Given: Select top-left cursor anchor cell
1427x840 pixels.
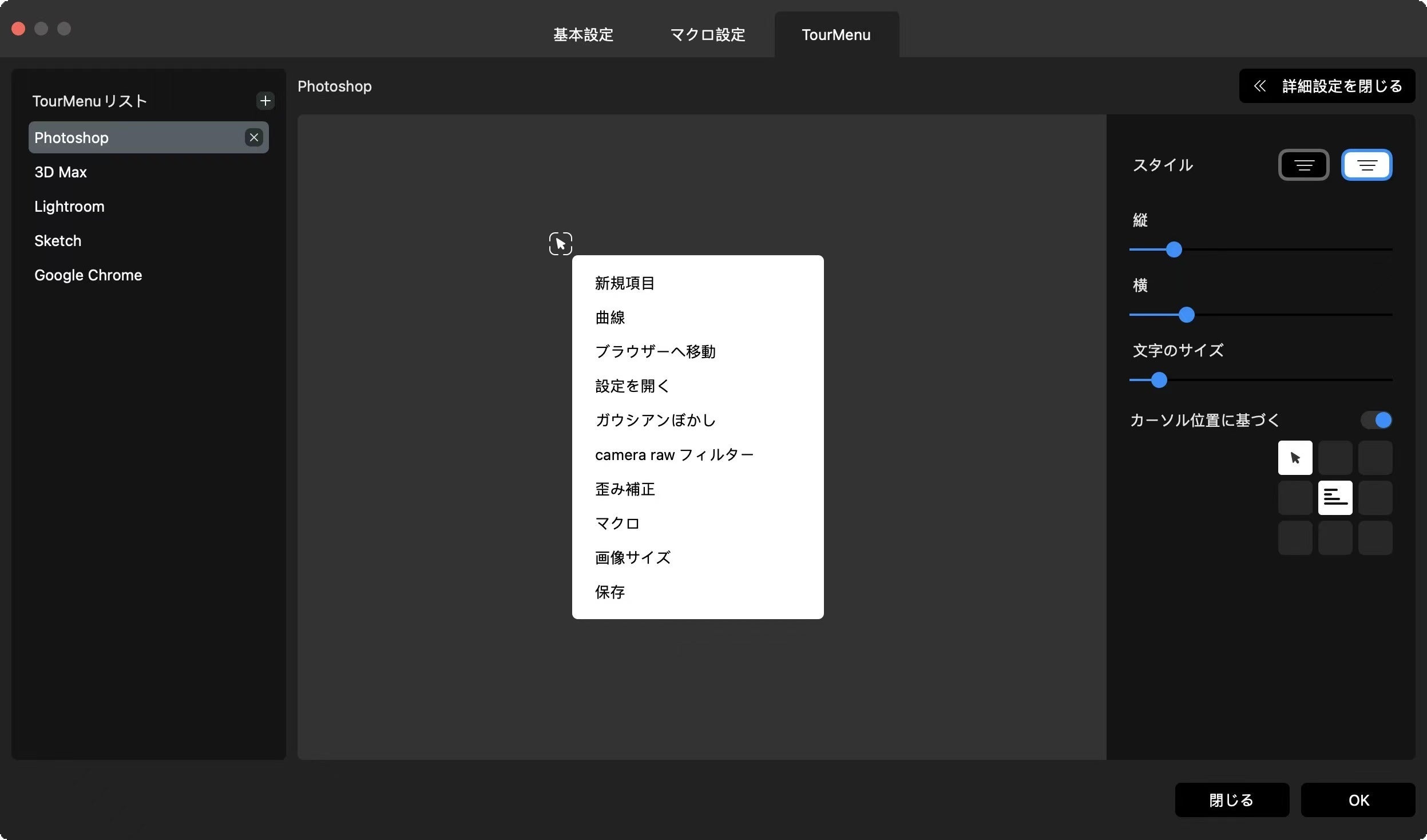Looking at the screenshot, I should coord(1295,458).
